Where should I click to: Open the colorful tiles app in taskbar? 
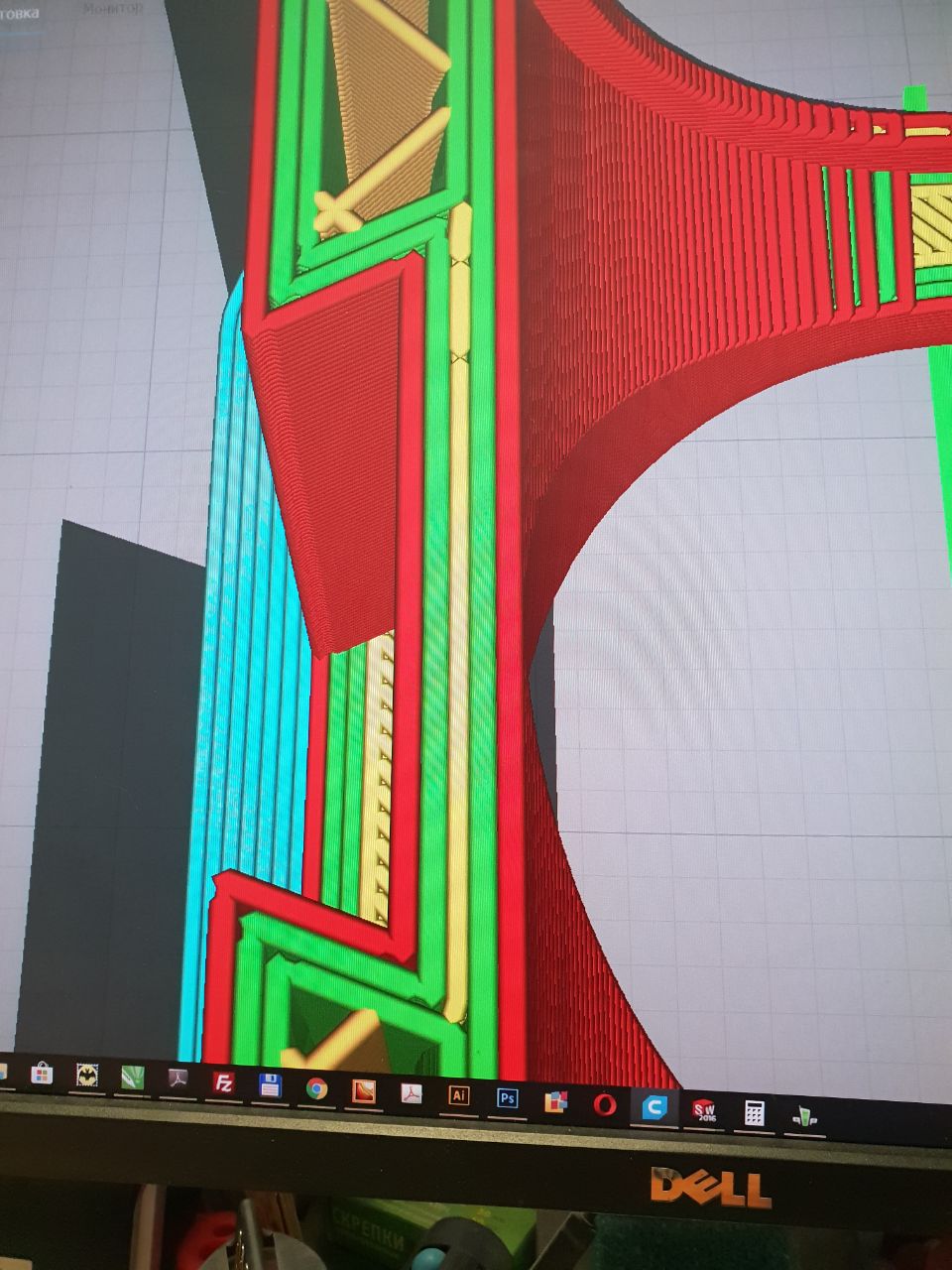pos(555,1101)
